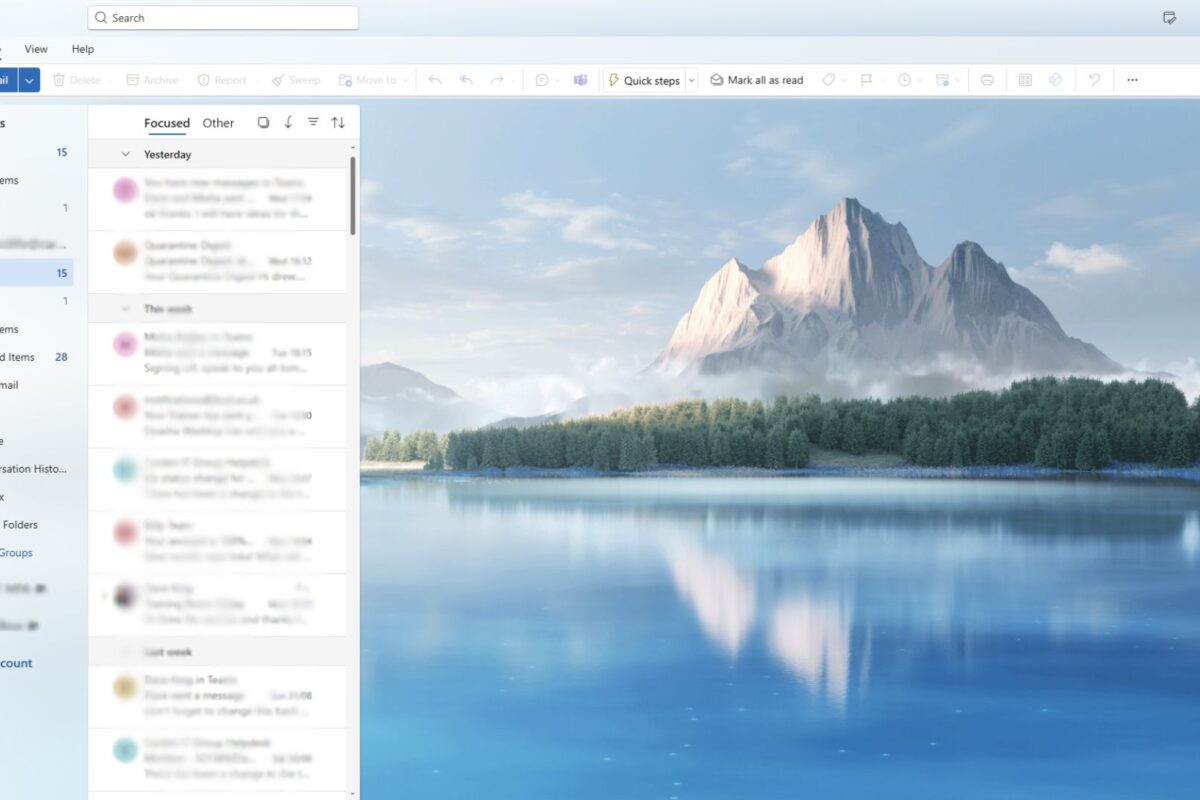
Task: Open the Quick steps dropdown arrow
Action: point(691,80)
